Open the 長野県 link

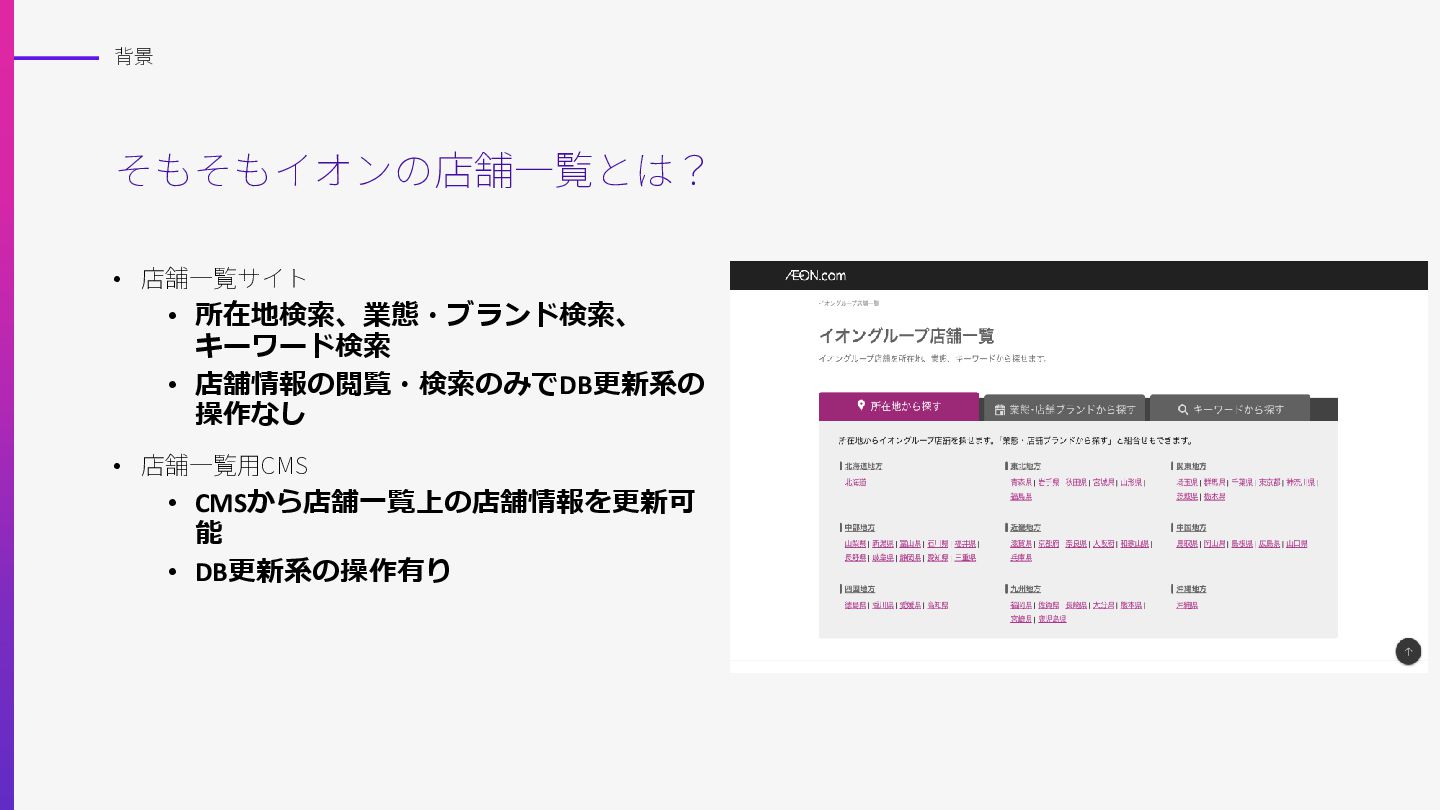tap(855, 558)
